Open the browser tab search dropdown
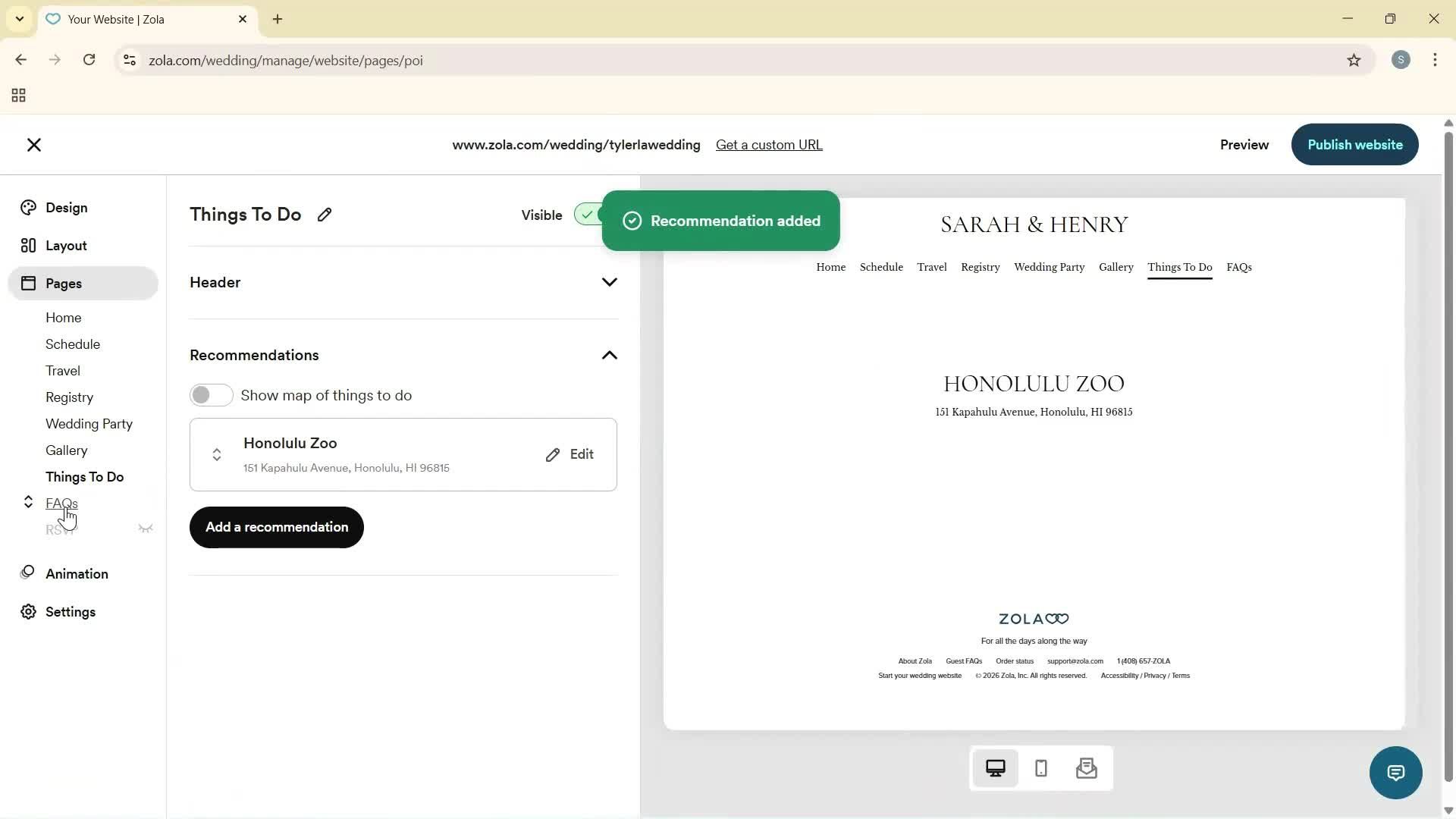 [19, 19]
